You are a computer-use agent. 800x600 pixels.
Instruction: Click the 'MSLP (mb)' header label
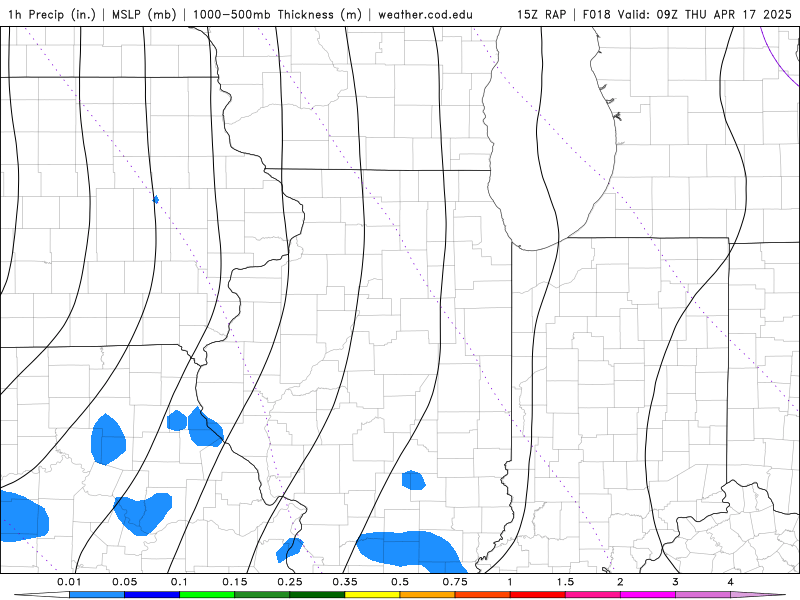(144, 14)
